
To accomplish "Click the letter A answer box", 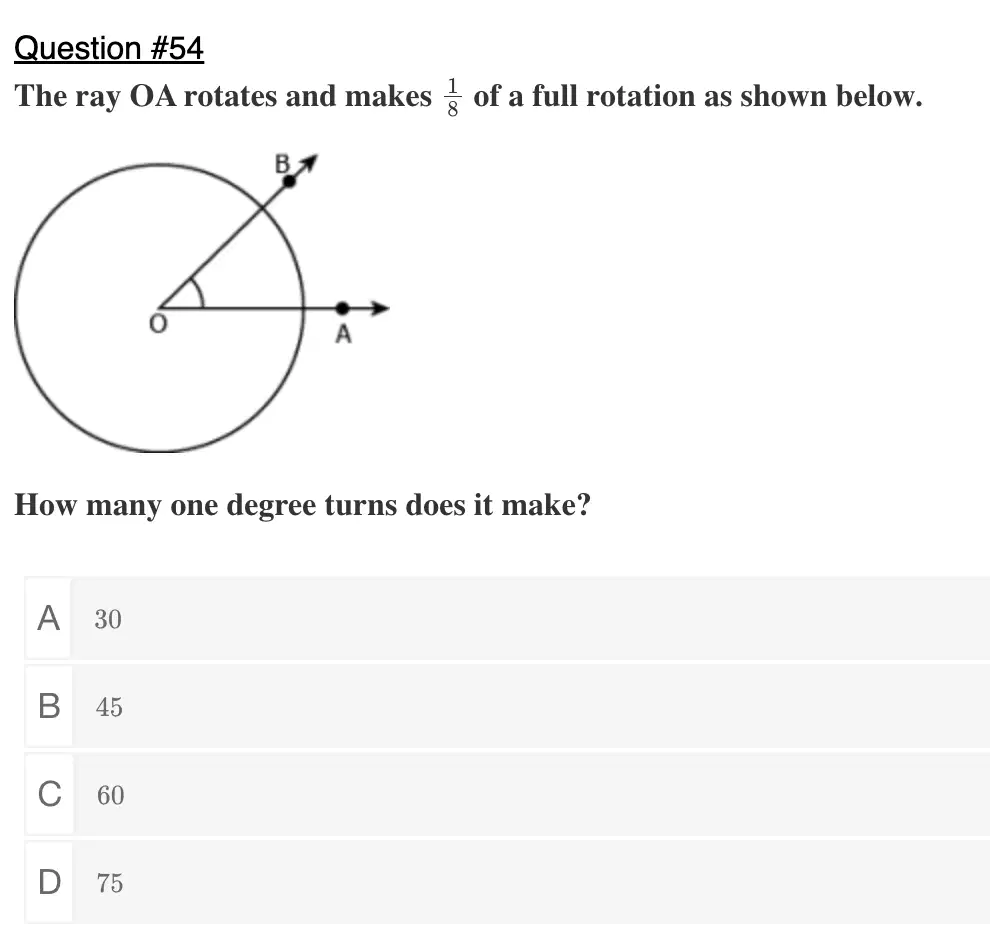I will click(49, 618).
